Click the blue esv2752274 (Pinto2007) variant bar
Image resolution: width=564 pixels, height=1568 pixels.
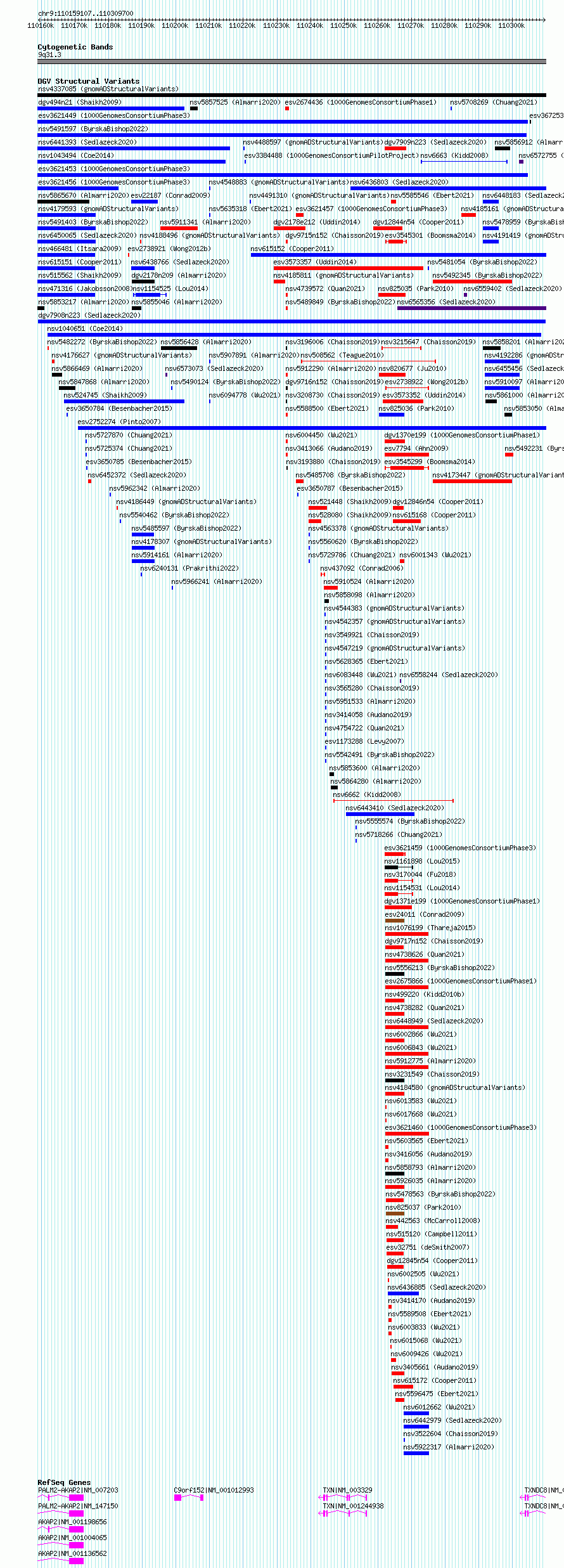(312, 428)
